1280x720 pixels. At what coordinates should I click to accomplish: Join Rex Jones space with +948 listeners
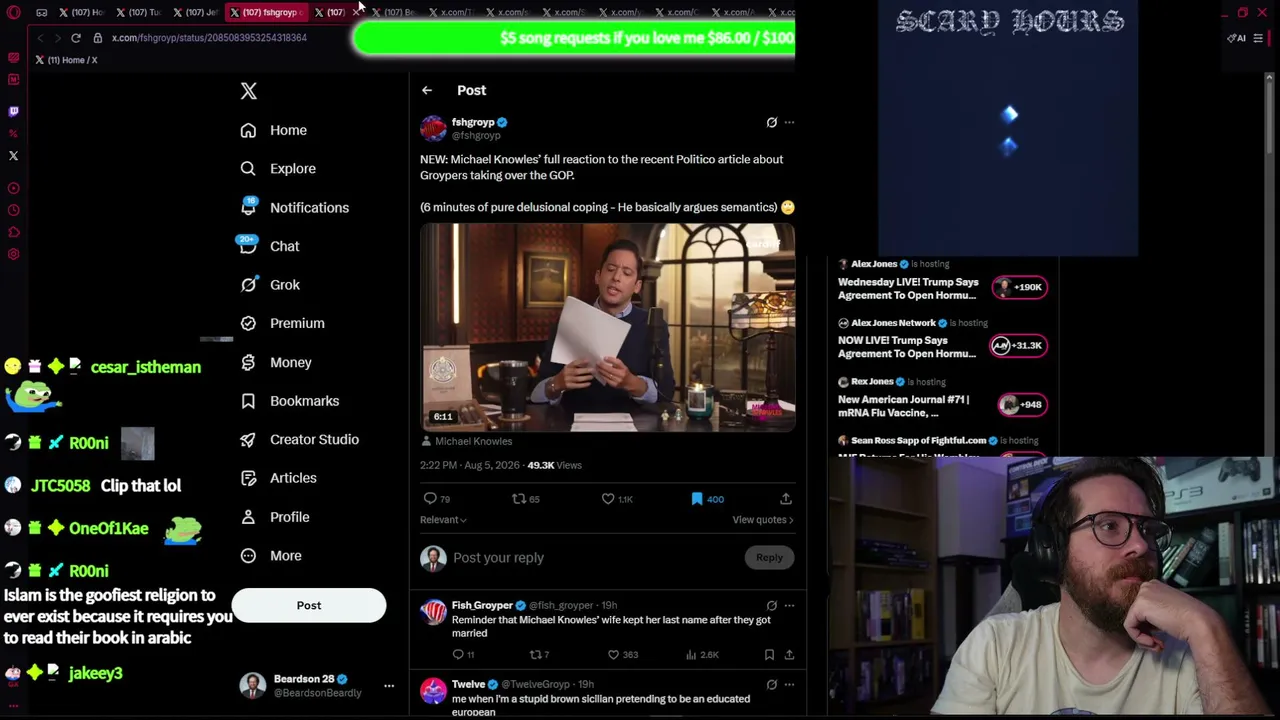tap(1022, 404)
